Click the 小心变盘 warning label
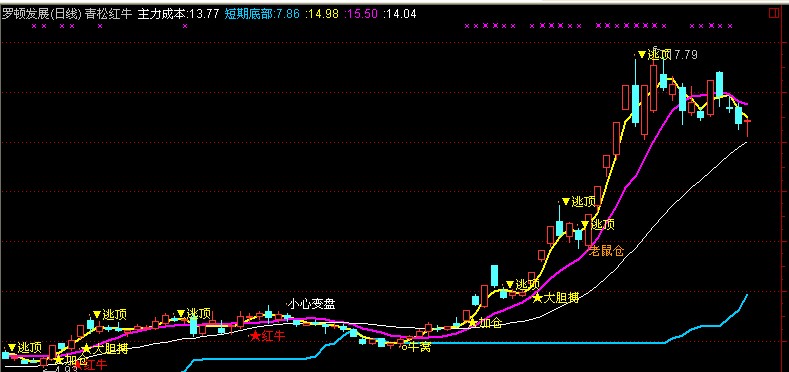The image size is (789, 372). (311, 304)
